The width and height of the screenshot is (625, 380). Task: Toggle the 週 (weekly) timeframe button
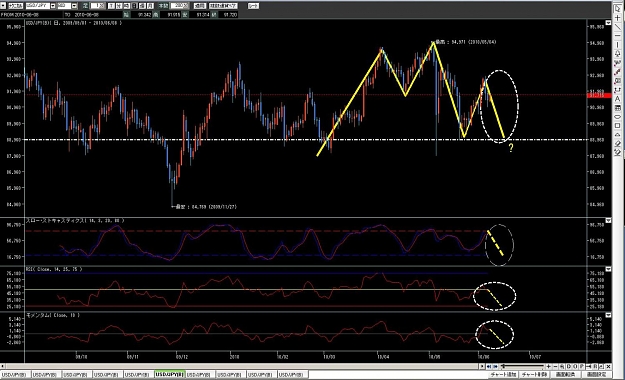(x=142, y=6)
